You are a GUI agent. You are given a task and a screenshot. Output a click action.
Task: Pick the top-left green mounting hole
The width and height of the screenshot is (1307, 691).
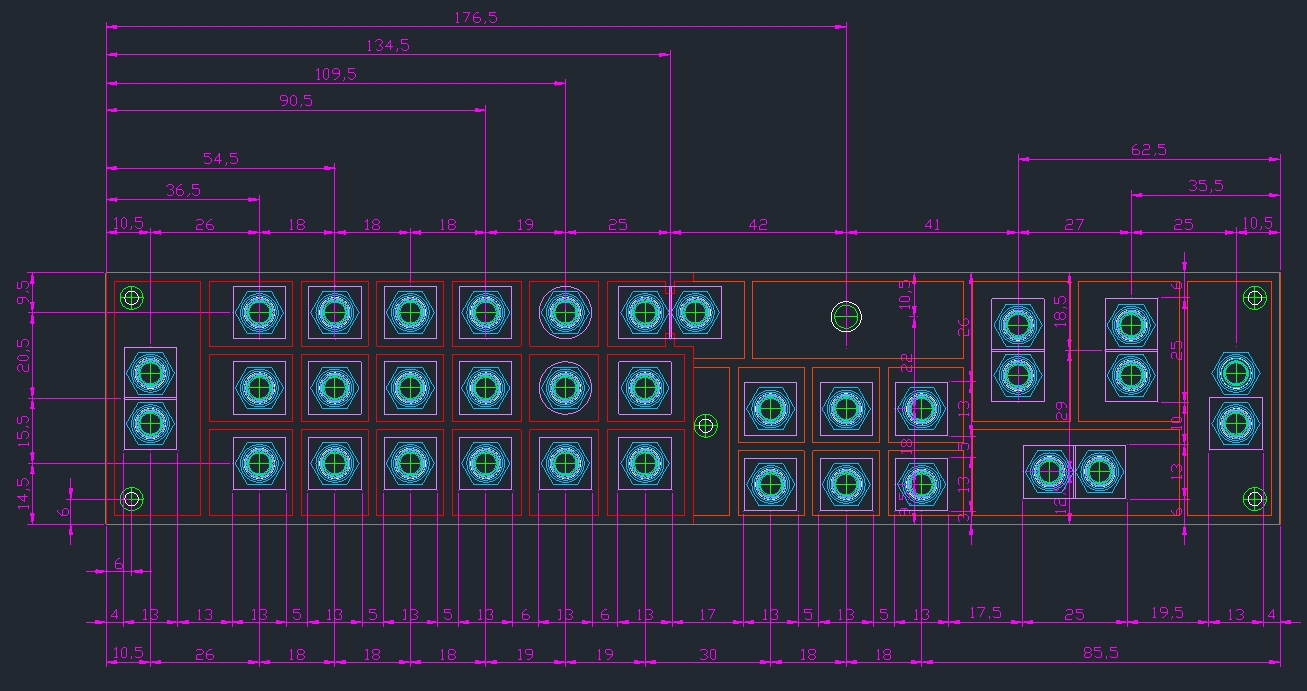131,297
